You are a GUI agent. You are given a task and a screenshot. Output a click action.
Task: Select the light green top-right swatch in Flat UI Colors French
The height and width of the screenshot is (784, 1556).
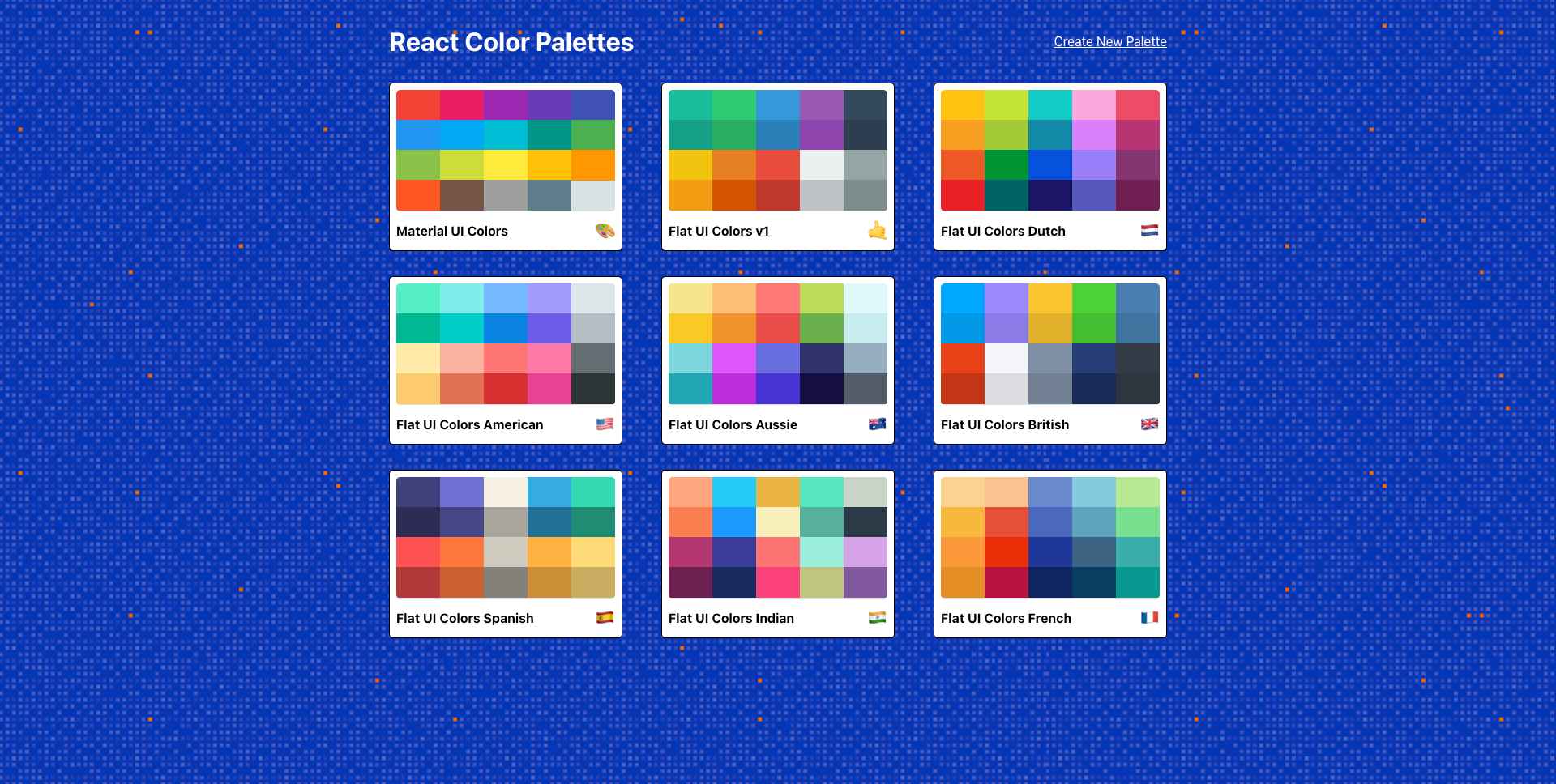click(1138, 492)
